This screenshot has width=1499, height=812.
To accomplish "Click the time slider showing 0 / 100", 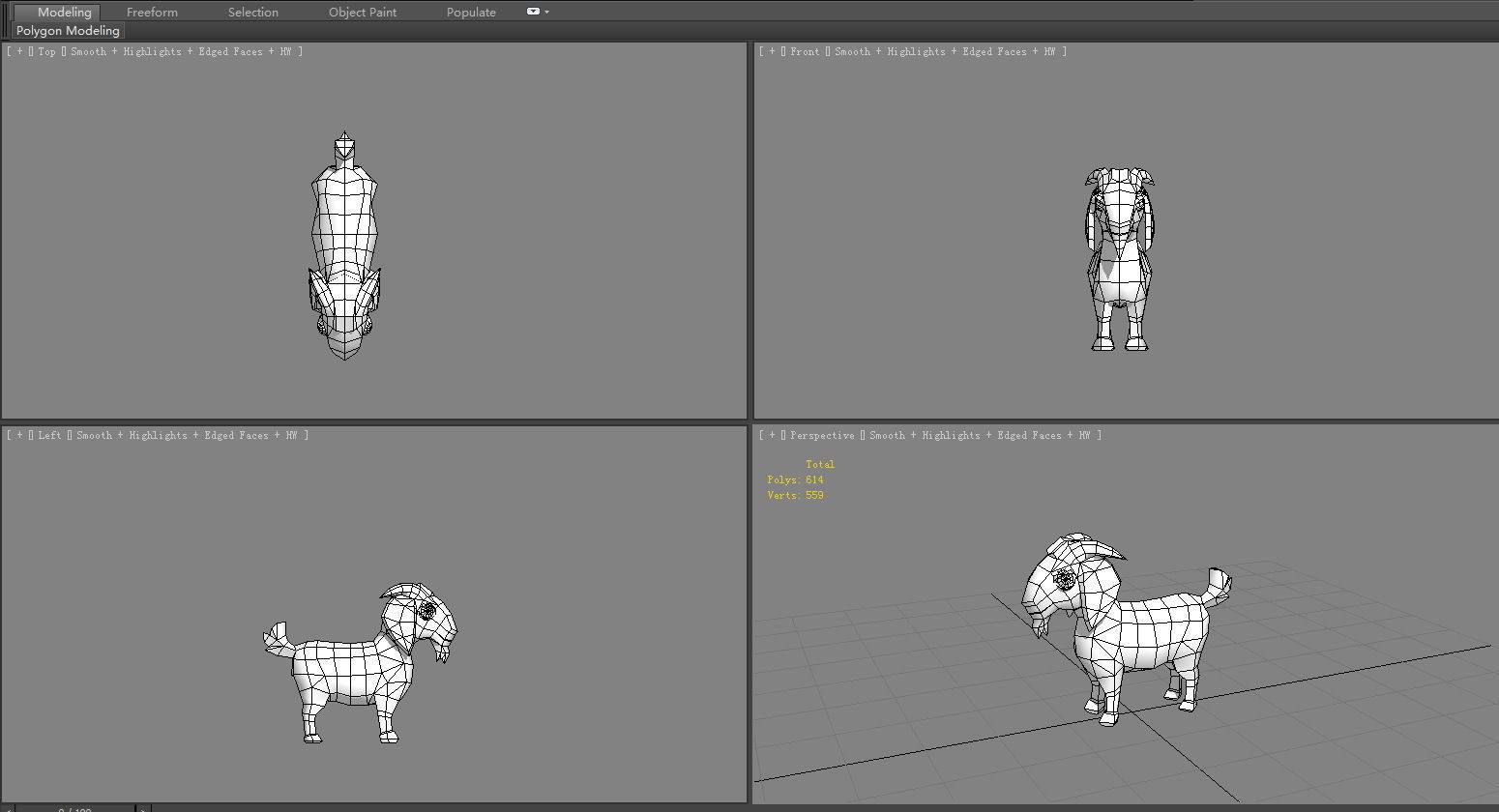I will point(74,808).
